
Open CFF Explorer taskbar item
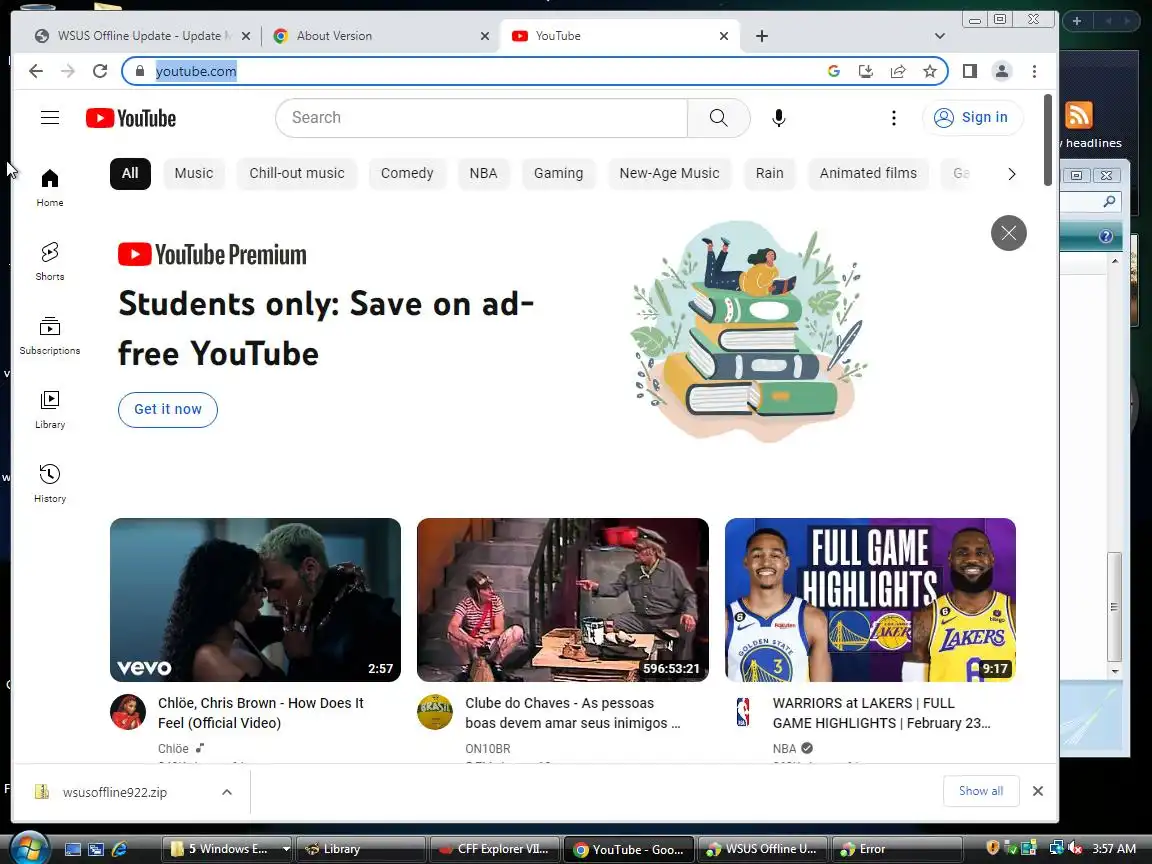coord(495,849)
